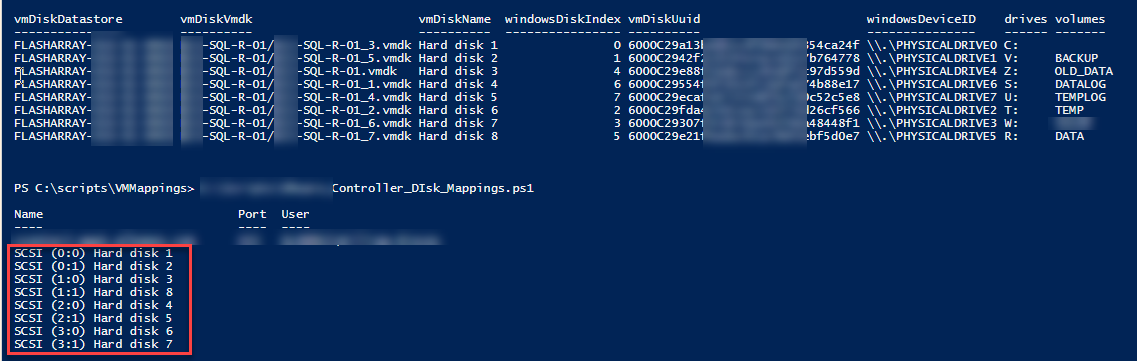
Task: Click the User column header
Action: click(x=294, y=215)
